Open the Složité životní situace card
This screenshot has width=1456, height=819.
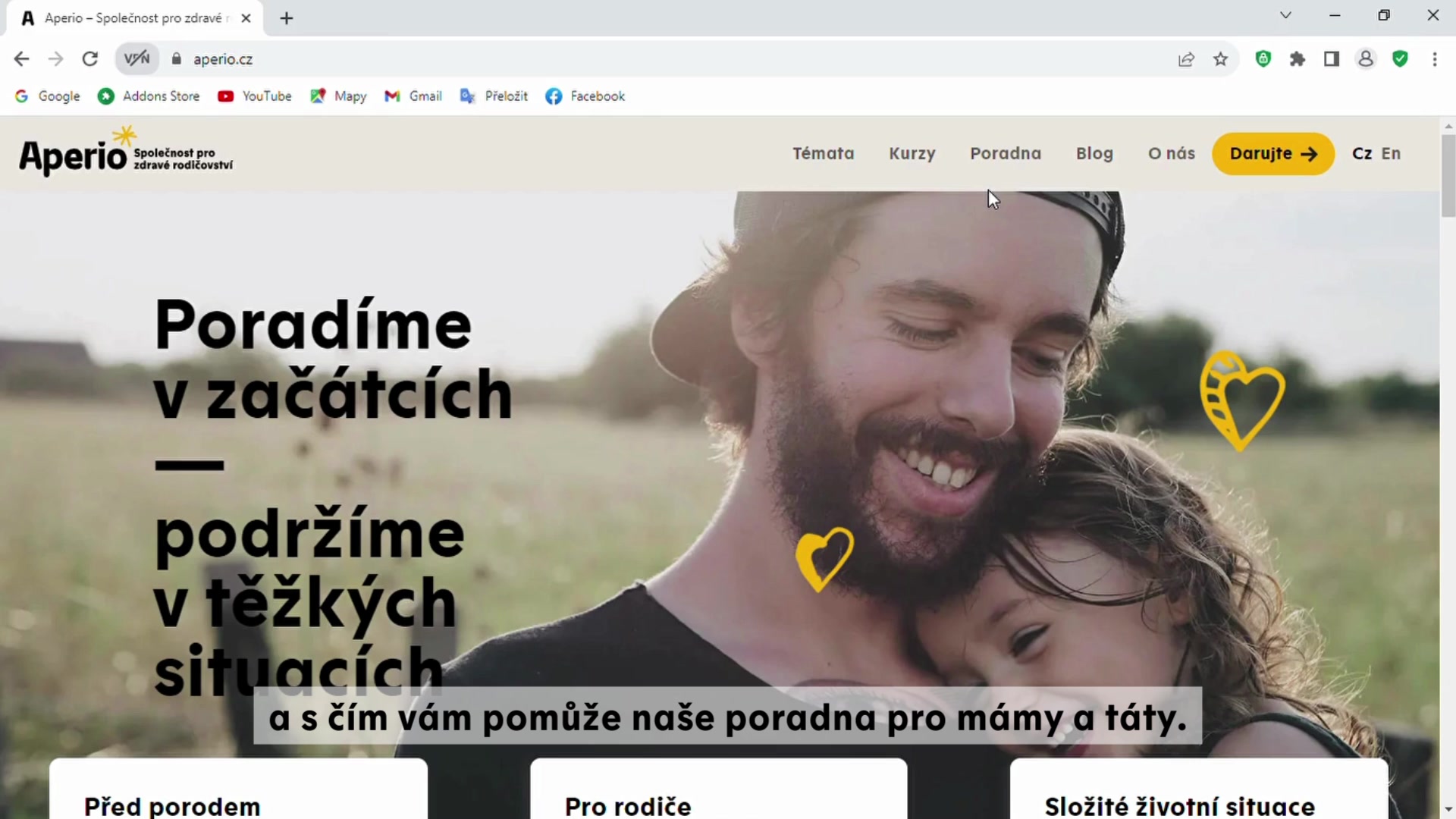click(x=1199, y=789)
